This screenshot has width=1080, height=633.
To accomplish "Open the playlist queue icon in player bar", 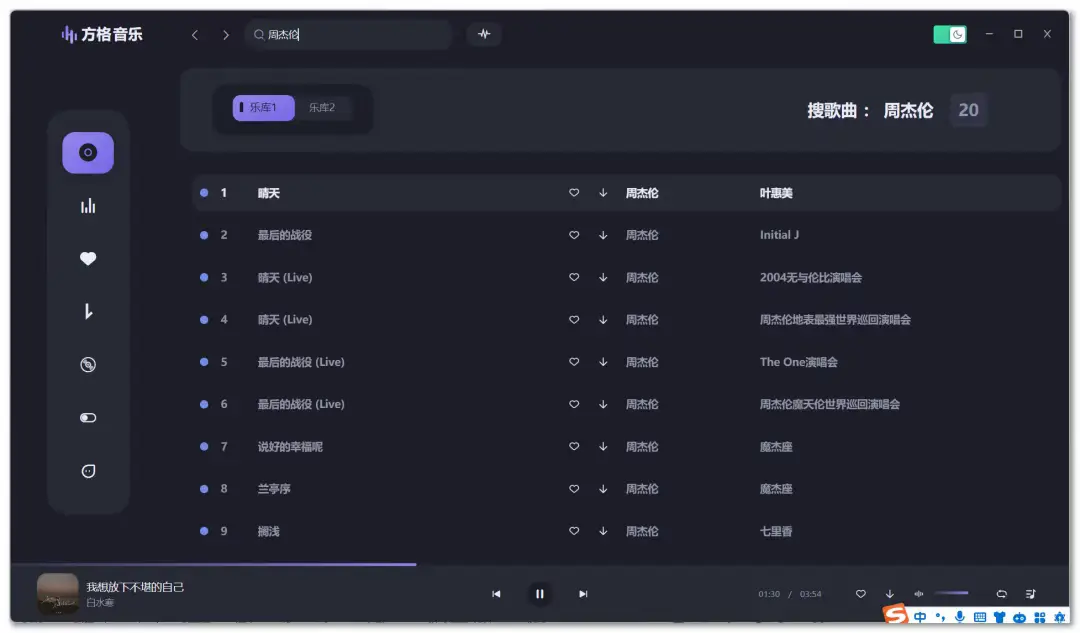I will (1031, 594).
